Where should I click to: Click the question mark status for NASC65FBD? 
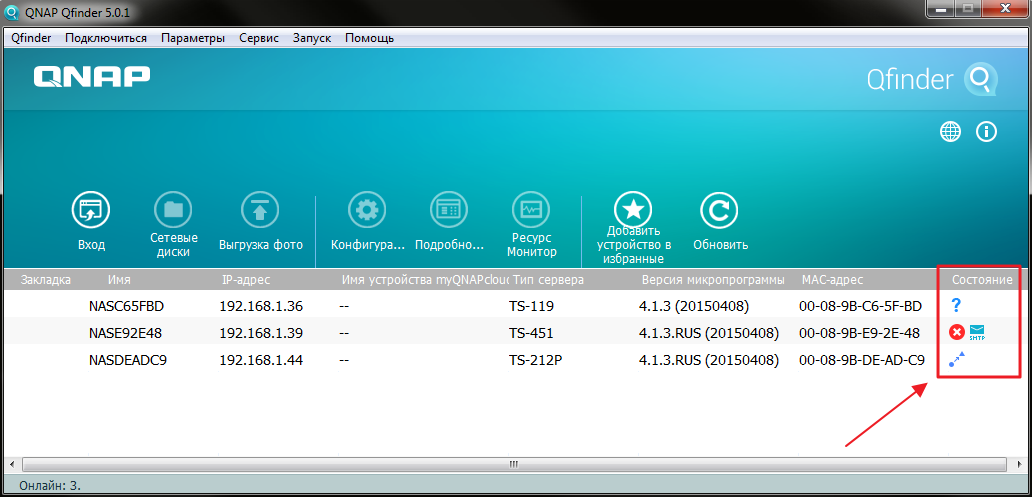[x=957, y=305]
